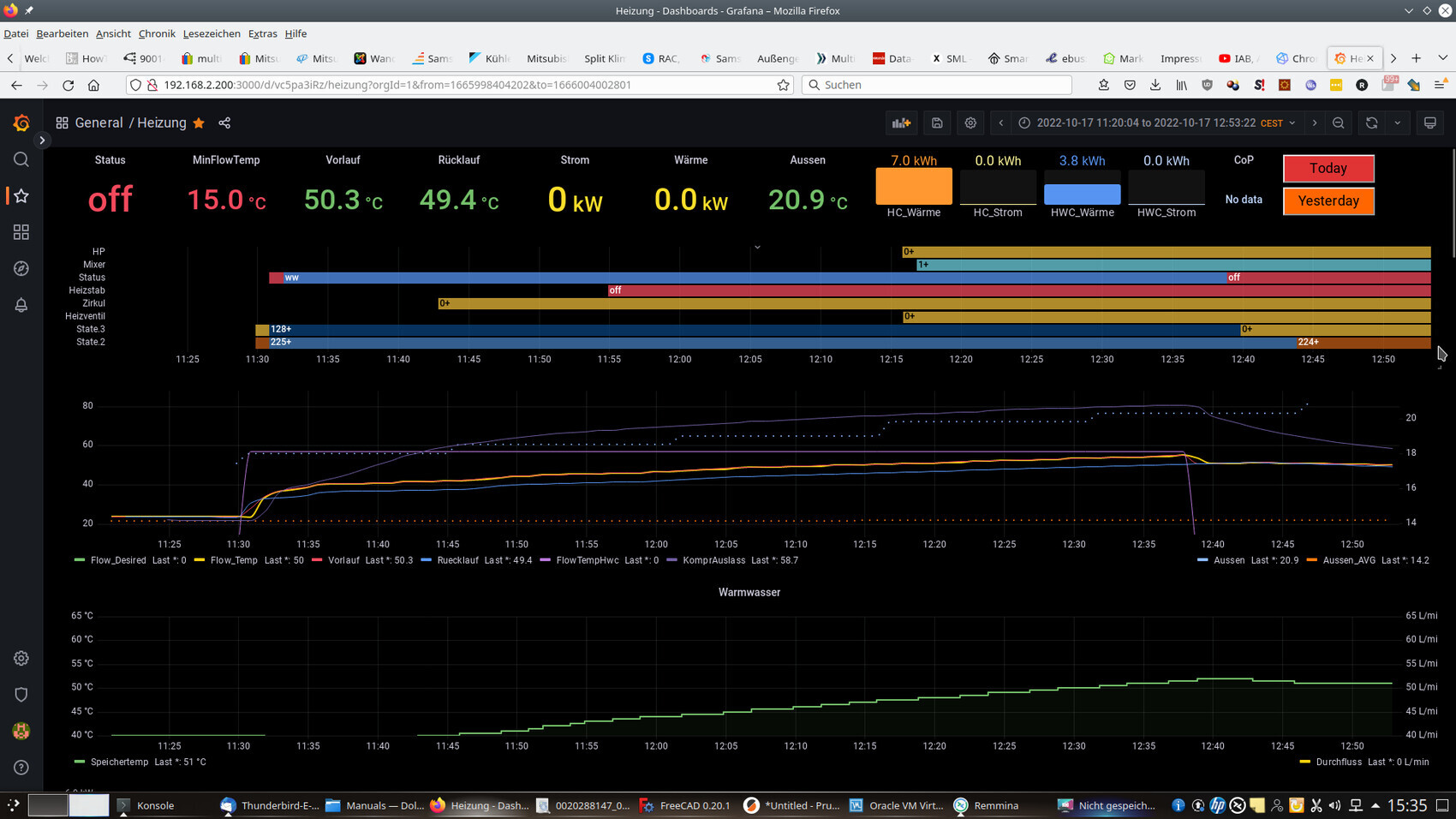Open the Chronik menu
1456x819 pixels.
[x=157, y=33]
